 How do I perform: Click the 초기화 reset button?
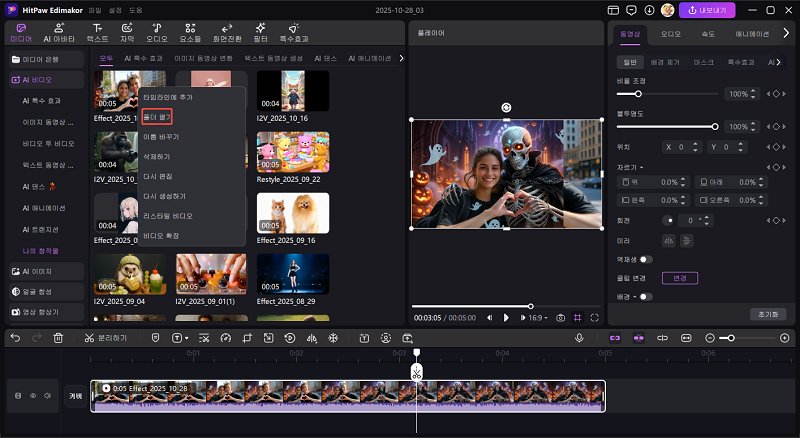point(767,314)
